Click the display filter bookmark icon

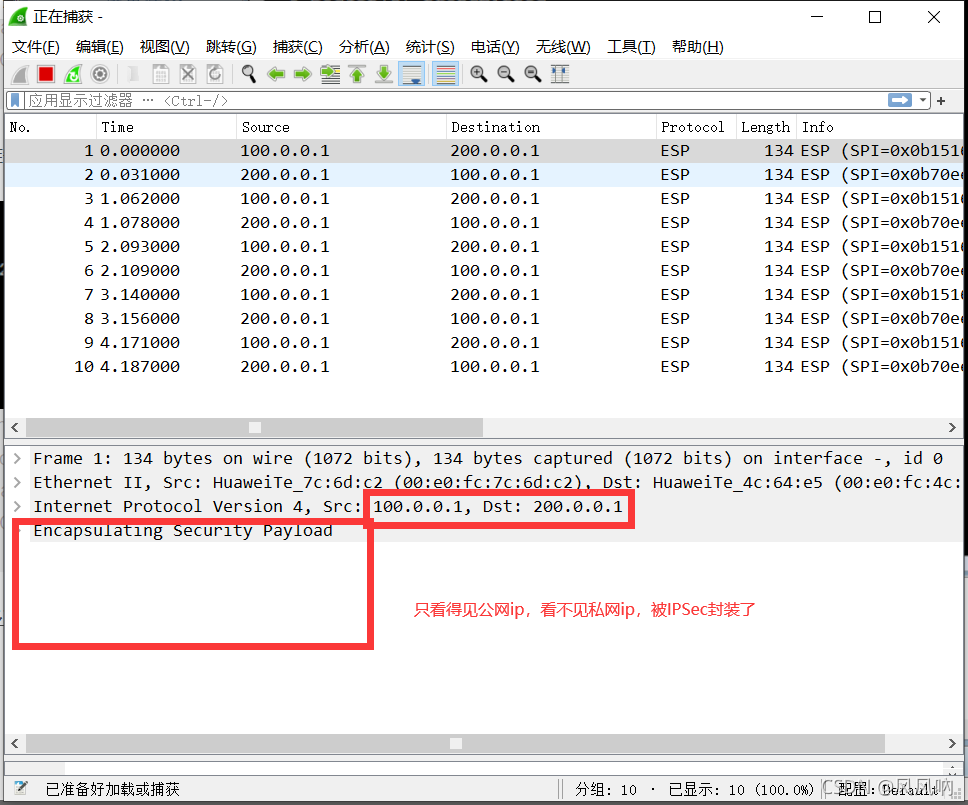pyautogui.click(x=15, y=101)
